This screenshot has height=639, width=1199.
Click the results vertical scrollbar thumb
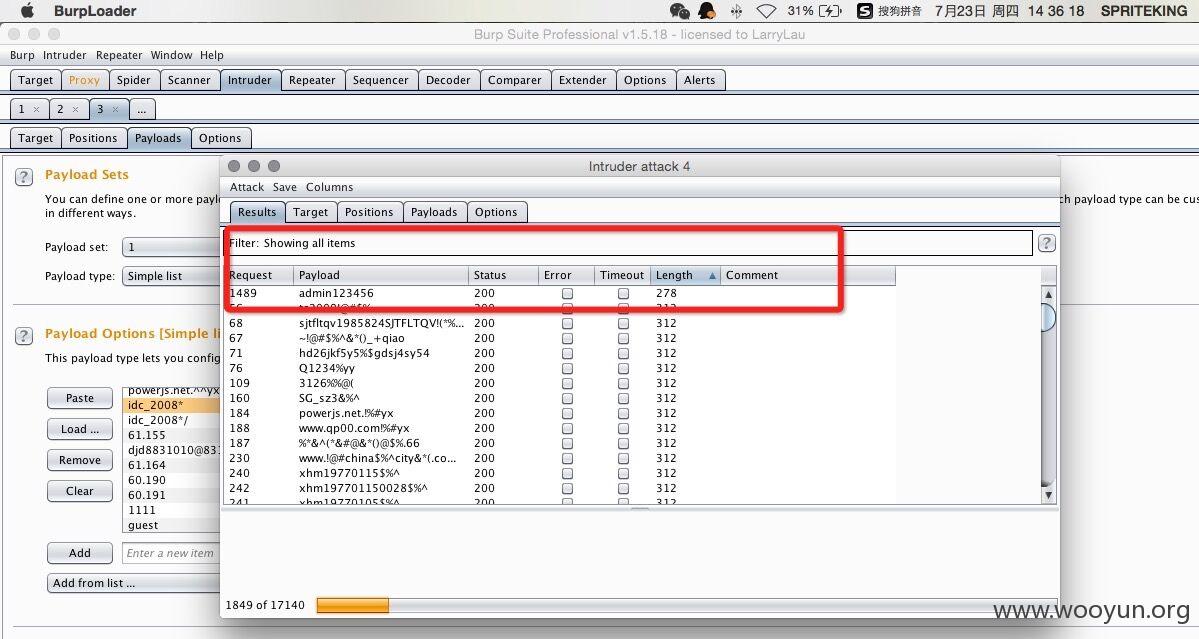[x=1048, y=317]
